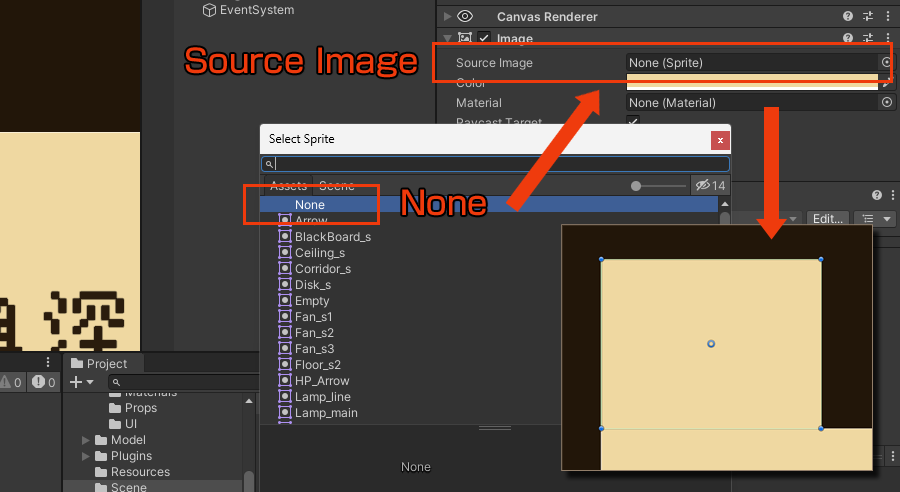900x492 pixels.
Task: Open Source Image object picker circle
Action: (886, 62)
